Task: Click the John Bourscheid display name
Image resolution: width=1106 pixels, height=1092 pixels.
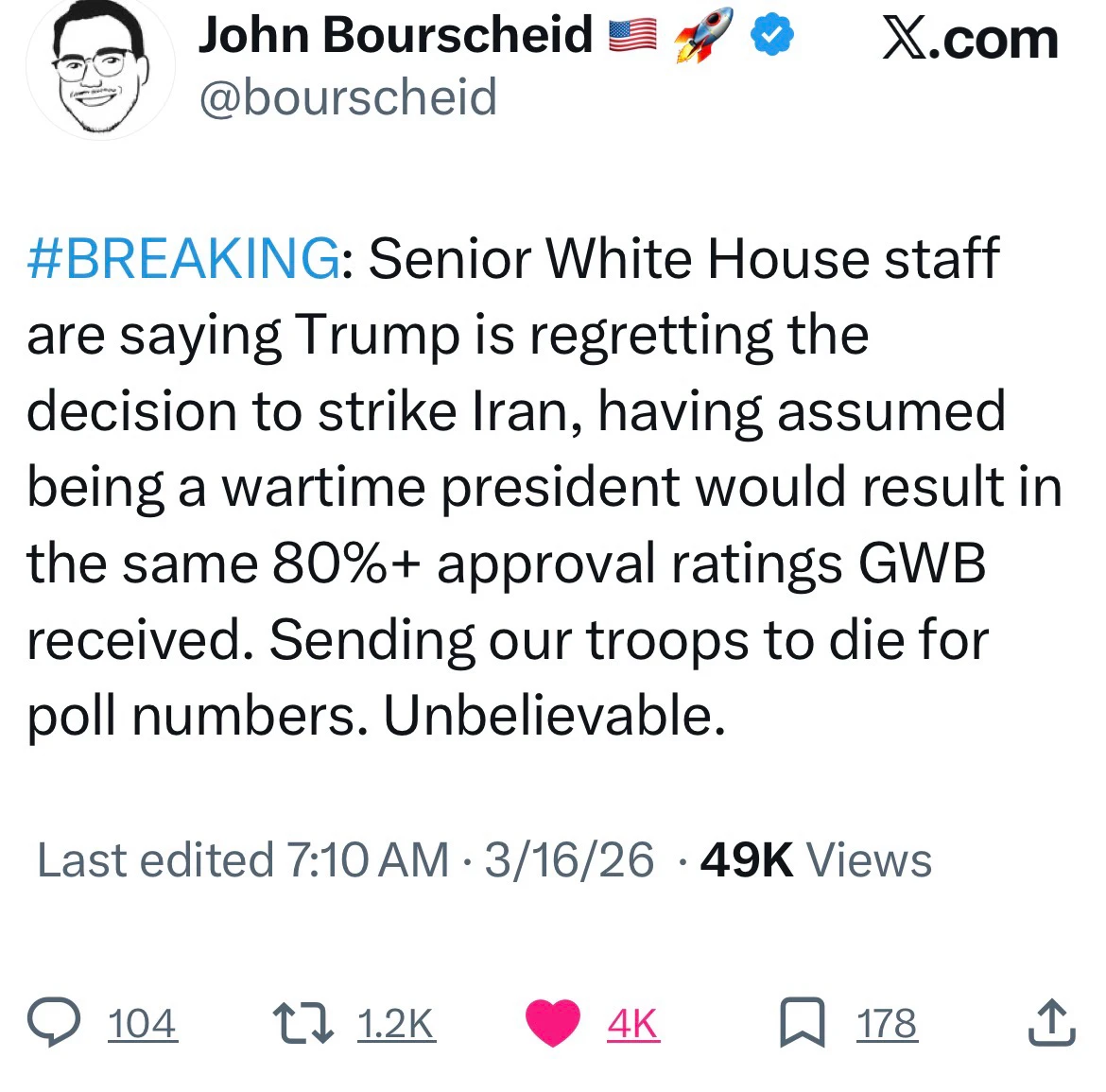Action: click(x=395, y=36)
